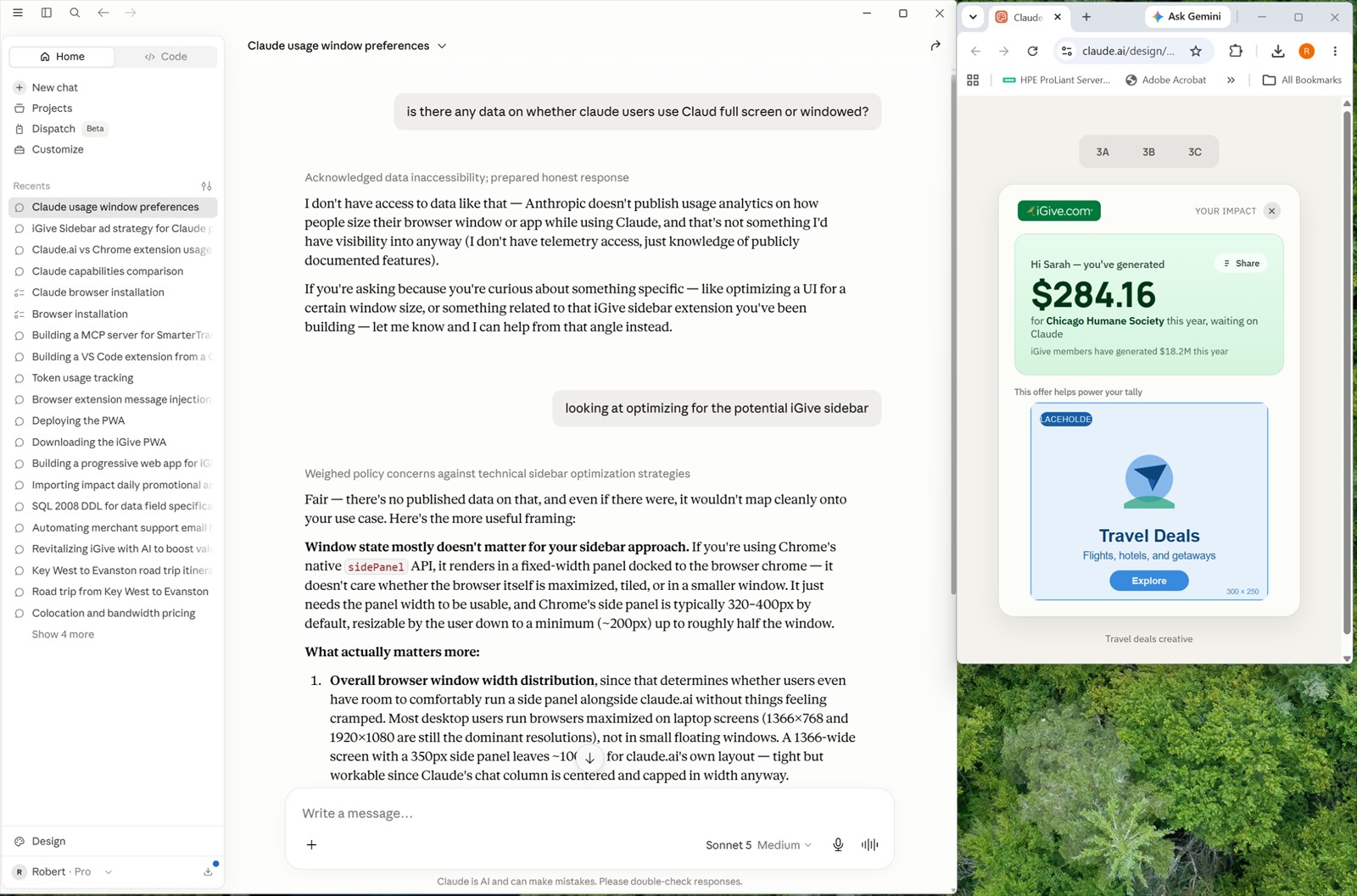Open Adobe Acrobat bookmark
This screenshot has width=1357, height=896.
pos(1165,80)
